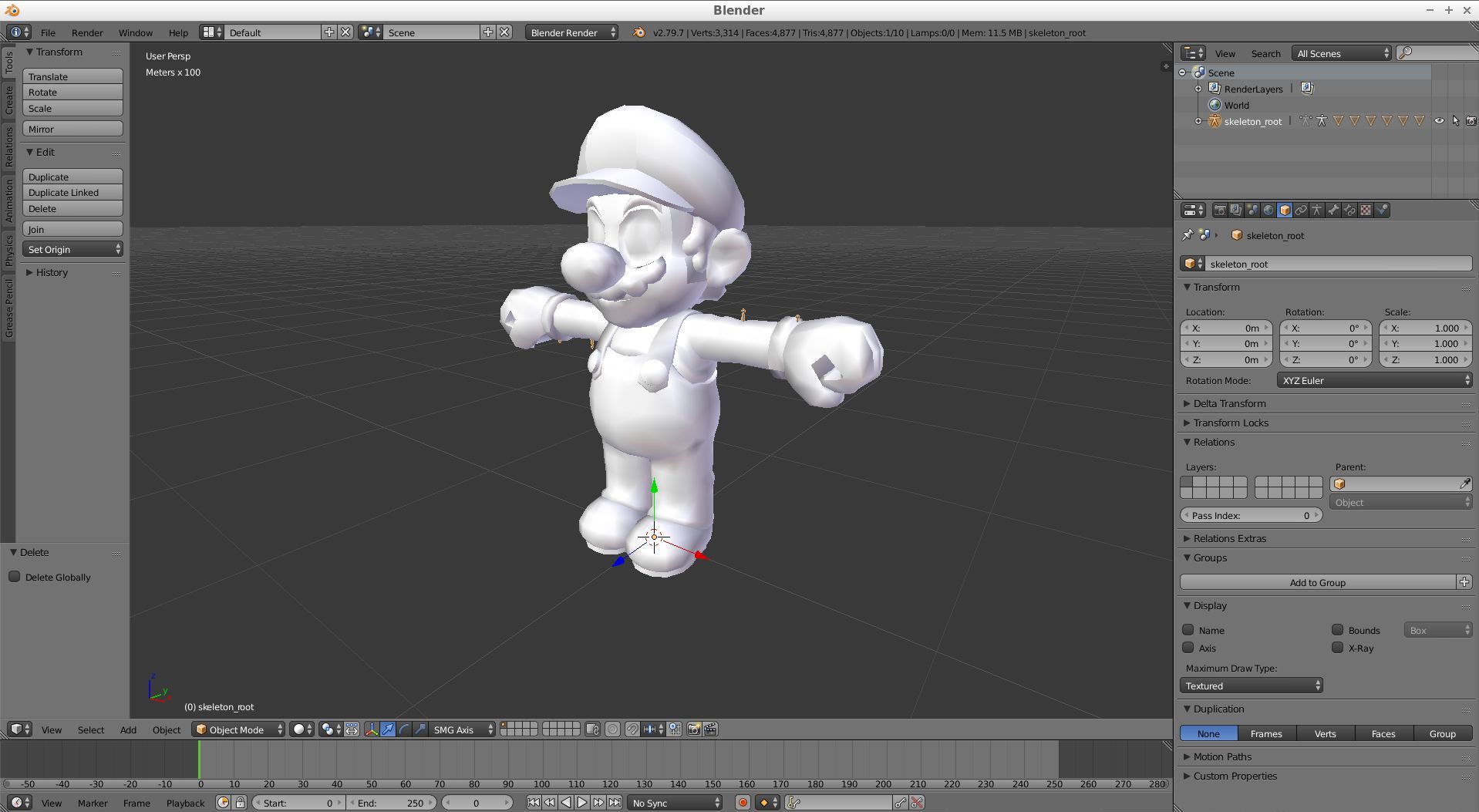Click the rotate manipulator arc icon
Image resolution: width=1479 pixels, height=812 pixels.
point(404,729)
